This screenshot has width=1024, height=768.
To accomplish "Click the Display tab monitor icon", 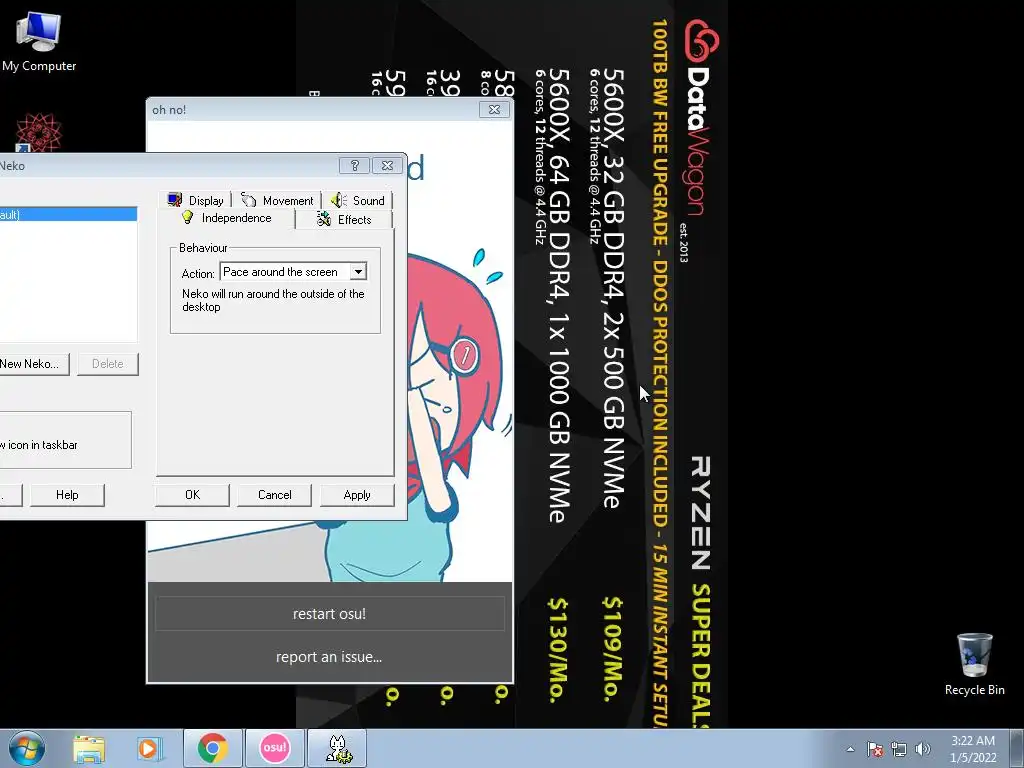I will click(x=174, y=200).
